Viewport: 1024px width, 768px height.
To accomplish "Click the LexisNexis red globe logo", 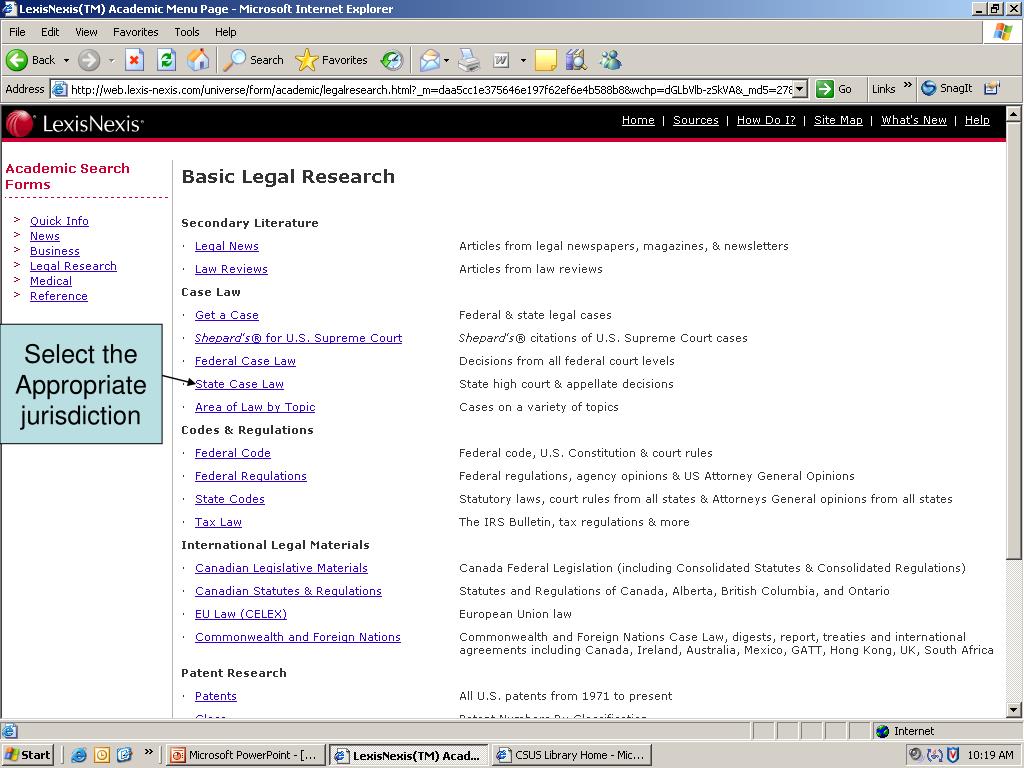I will pos(20,123).
